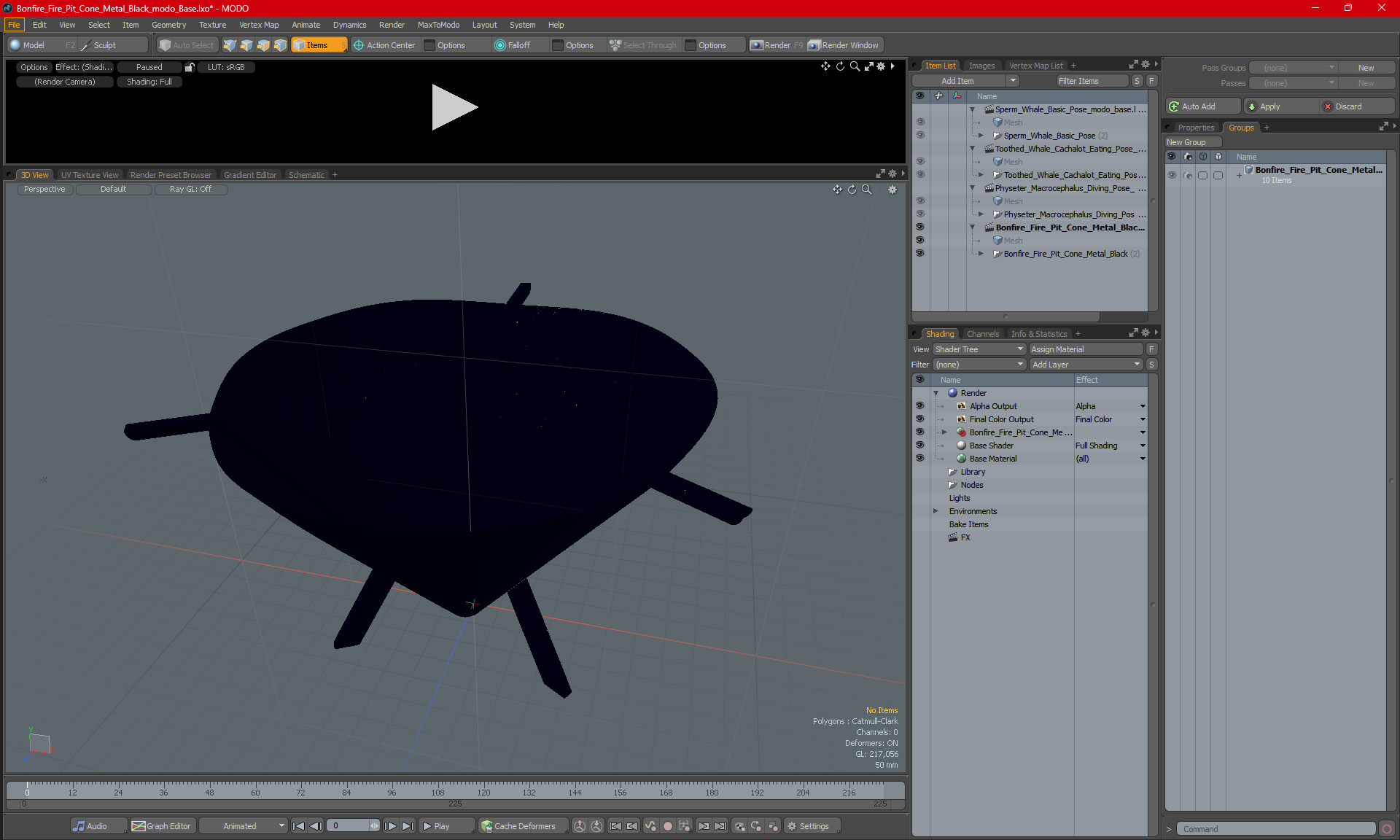Go to first frame
The width and height of the screenshot is (1400, 840).
pos(298,826)
